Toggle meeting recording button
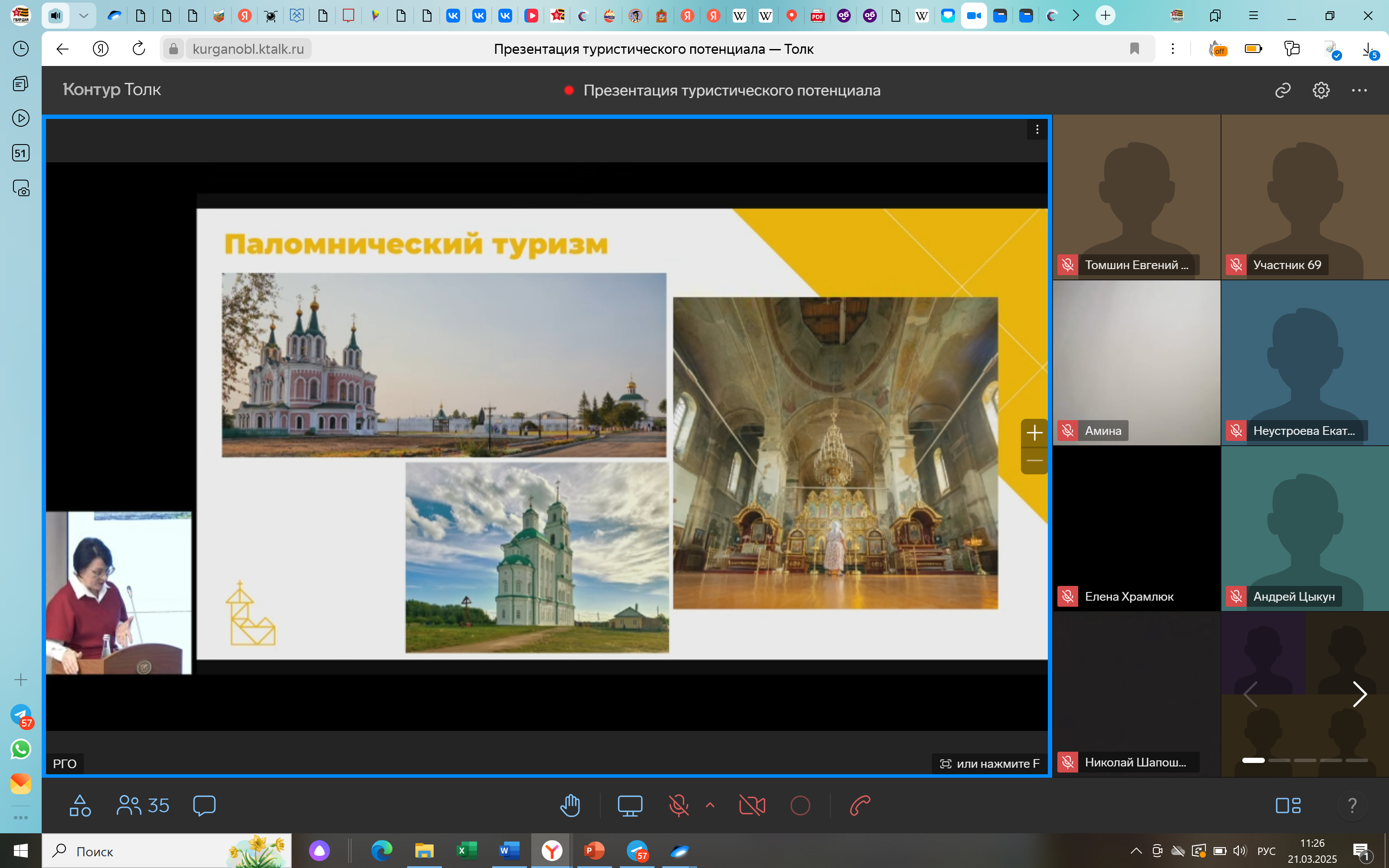 [800, 806]
